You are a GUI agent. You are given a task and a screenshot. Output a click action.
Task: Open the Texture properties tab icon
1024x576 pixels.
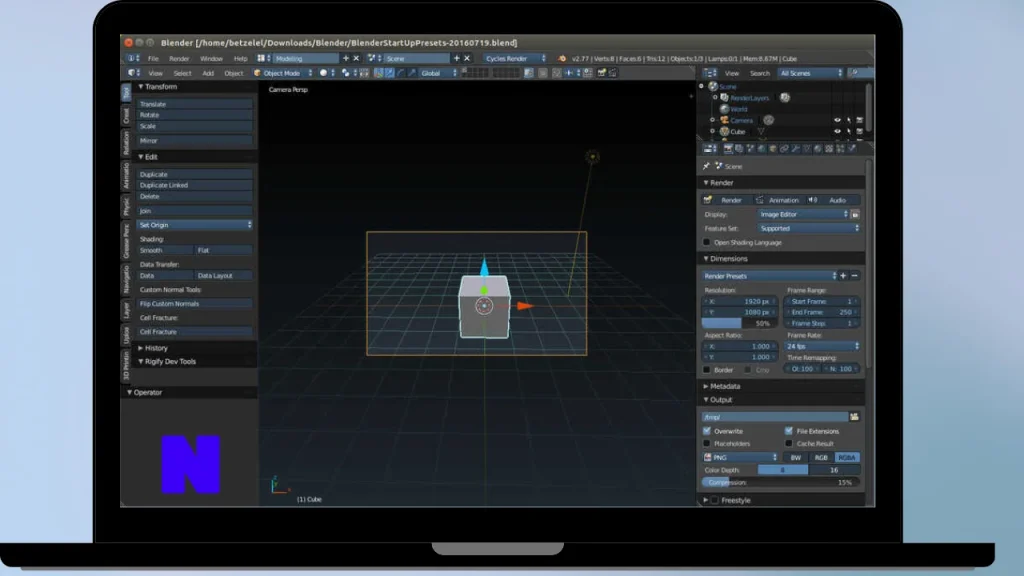[x=829, y=149]
